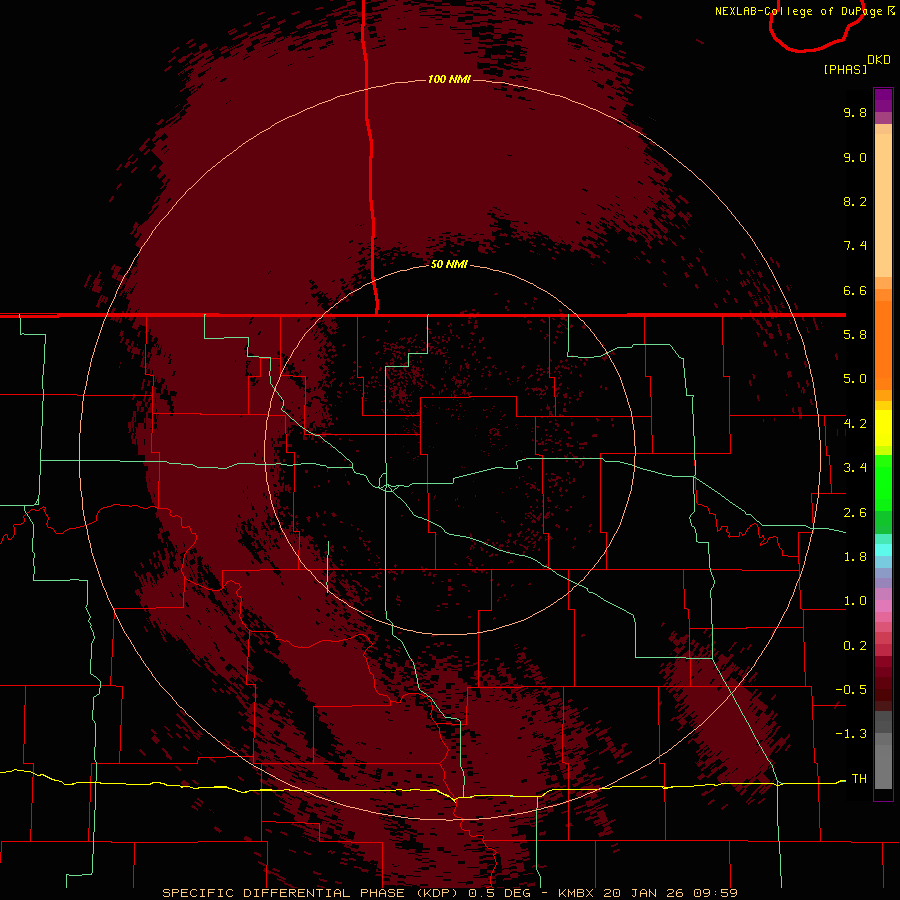Viewport: 900px width, 900px height.
Task: Click the peach segment of the color bar
Action: [x=883, y=201]
